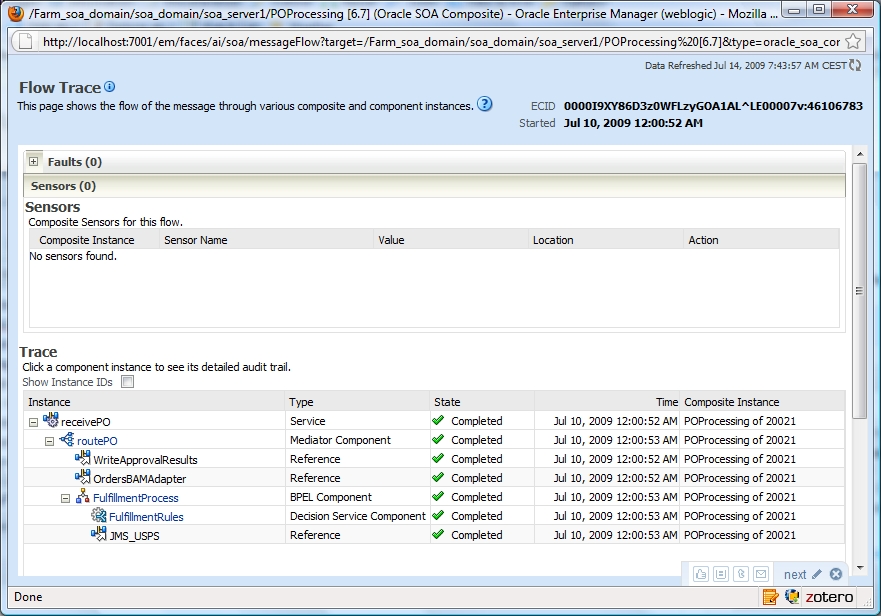Select the JMS_USPS instance row

434,535
